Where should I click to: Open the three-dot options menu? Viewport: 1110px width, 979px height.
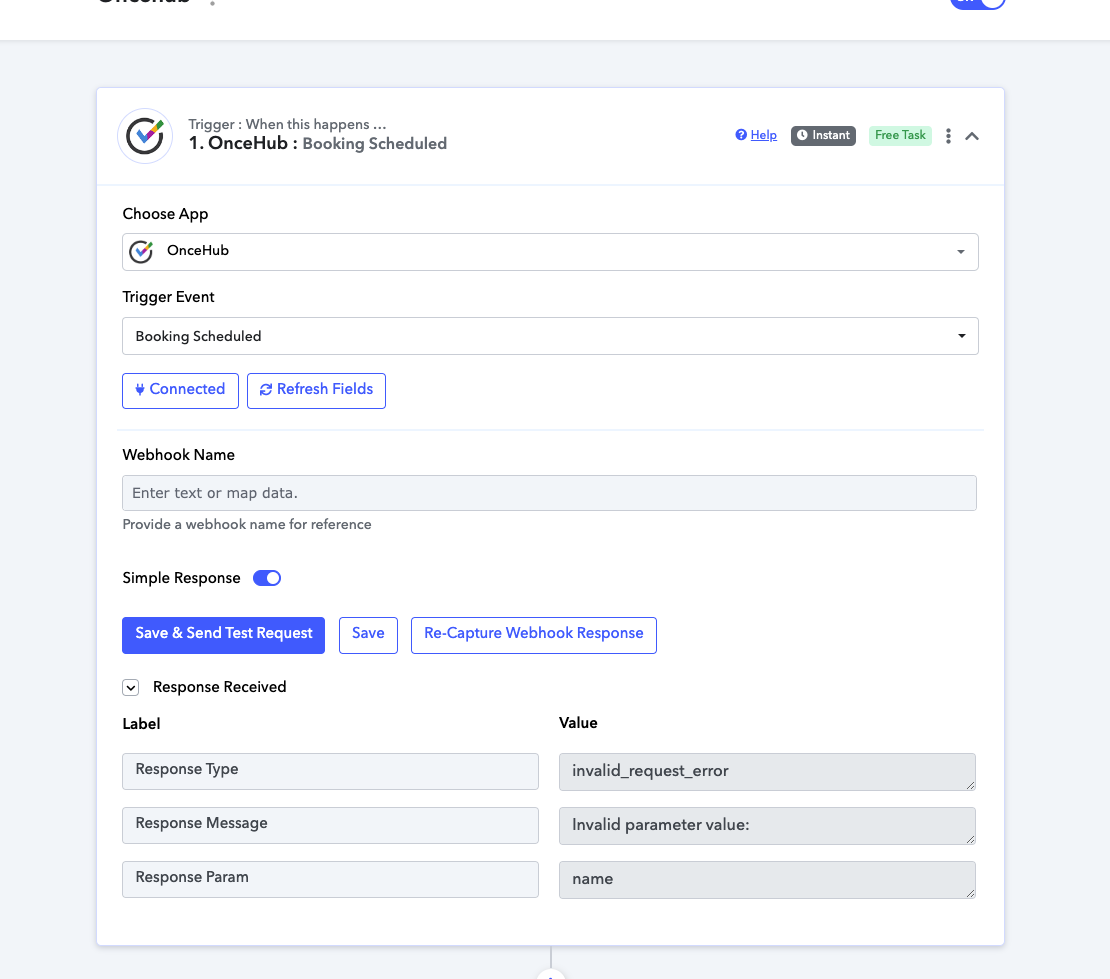click(x=948, y=136)
